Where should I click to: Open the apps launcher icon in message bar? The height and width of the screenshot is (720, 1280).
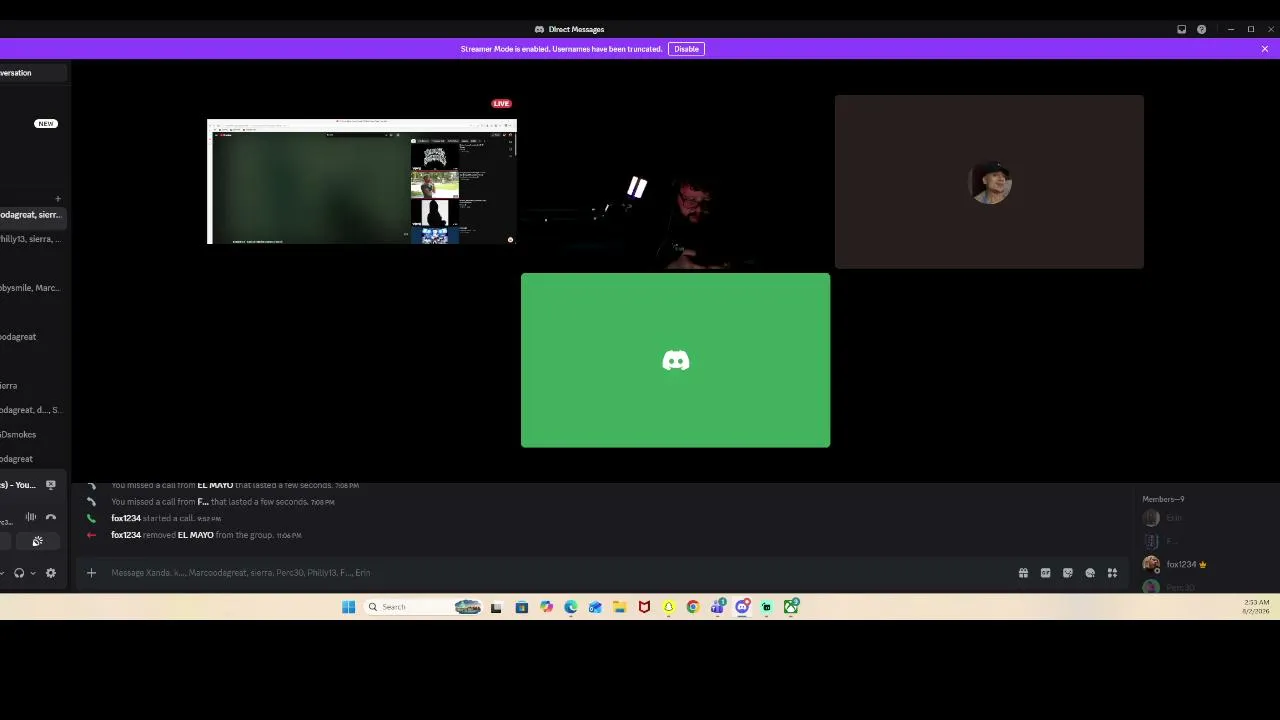pos(1112,573)
